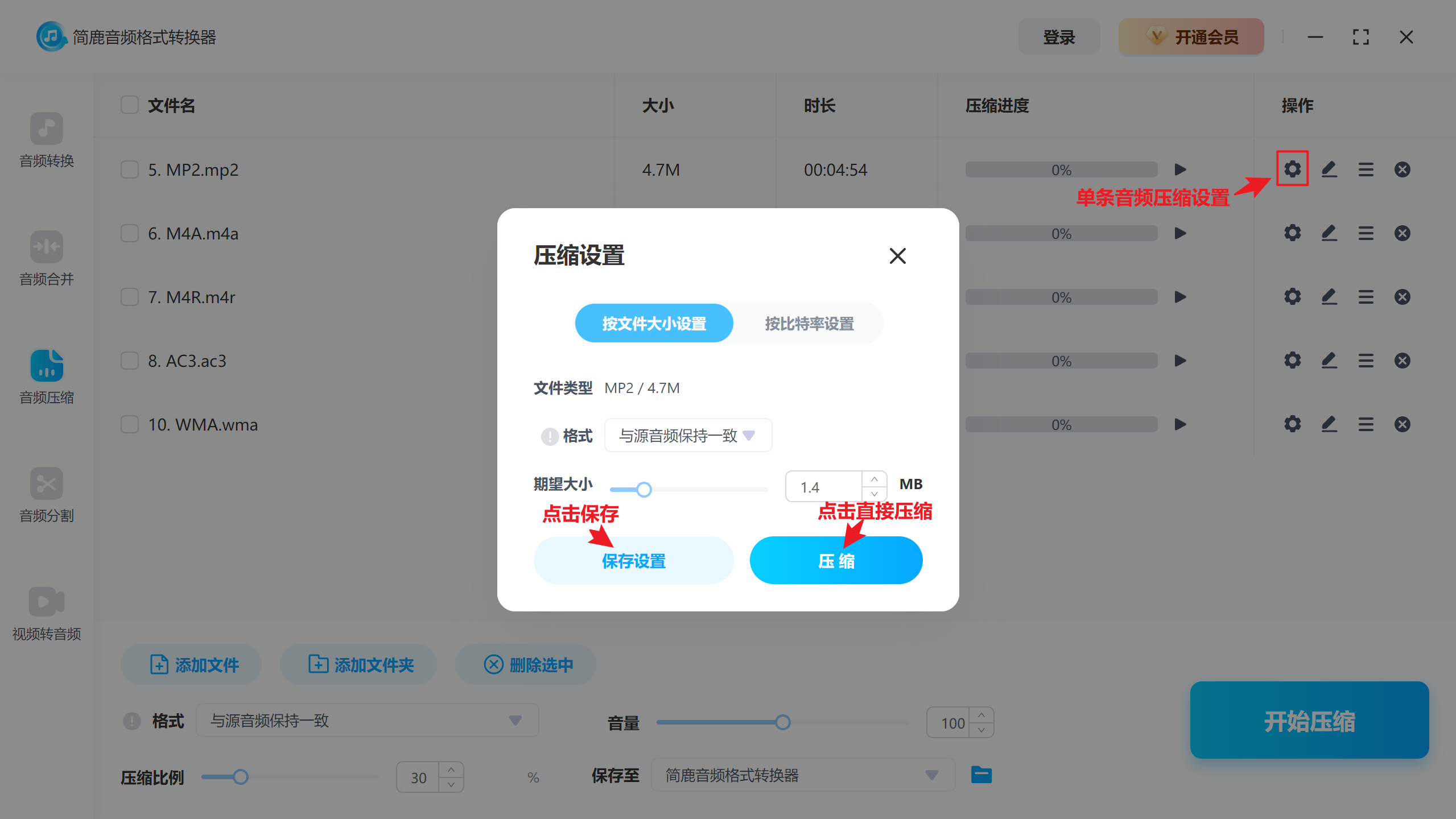Select all files via header checkbox
Viewport: 1456px width, 819px height.
pyautogui.click(x=129, y=105)
